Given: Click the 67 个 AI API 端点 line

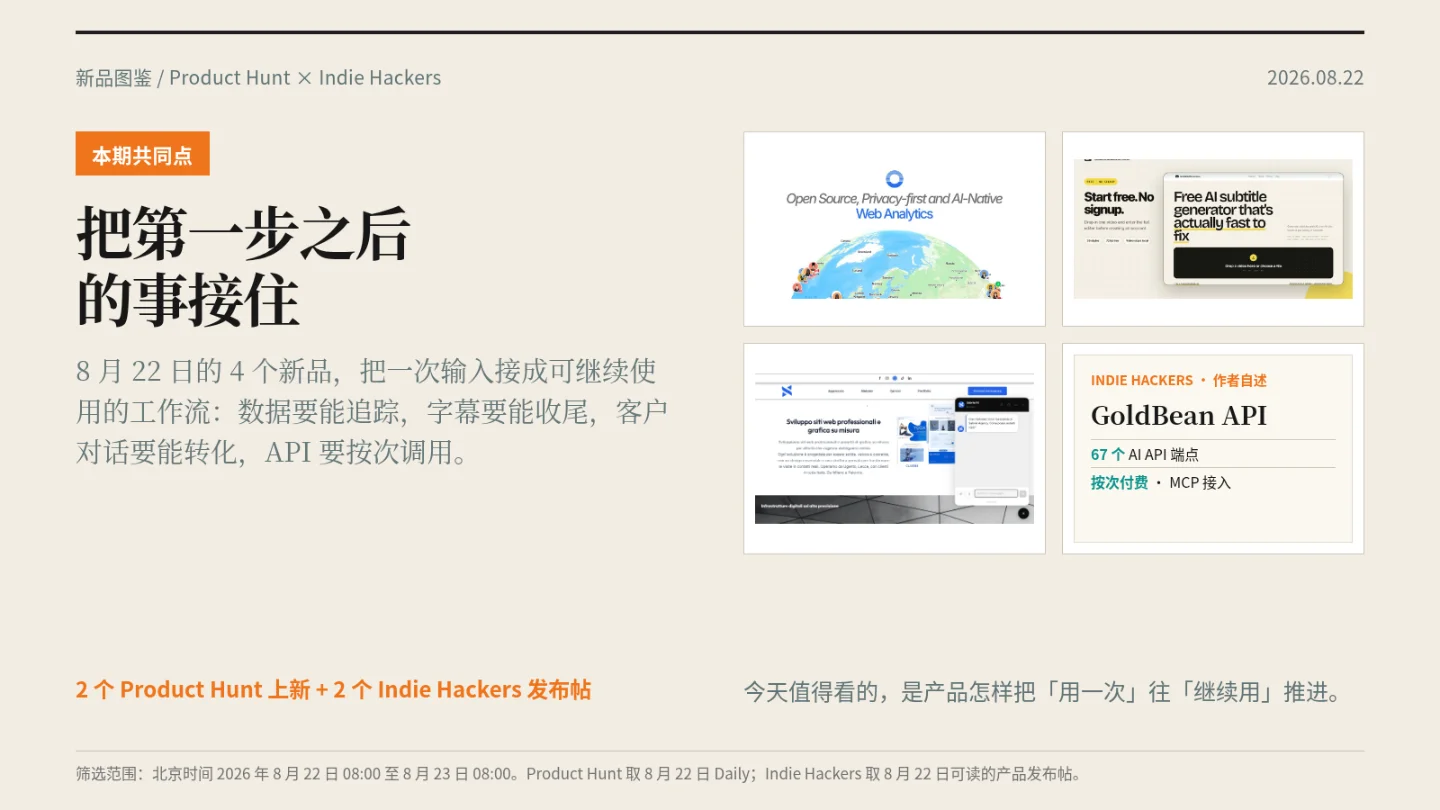Looking at the screenshot, I should [1145, 454].
